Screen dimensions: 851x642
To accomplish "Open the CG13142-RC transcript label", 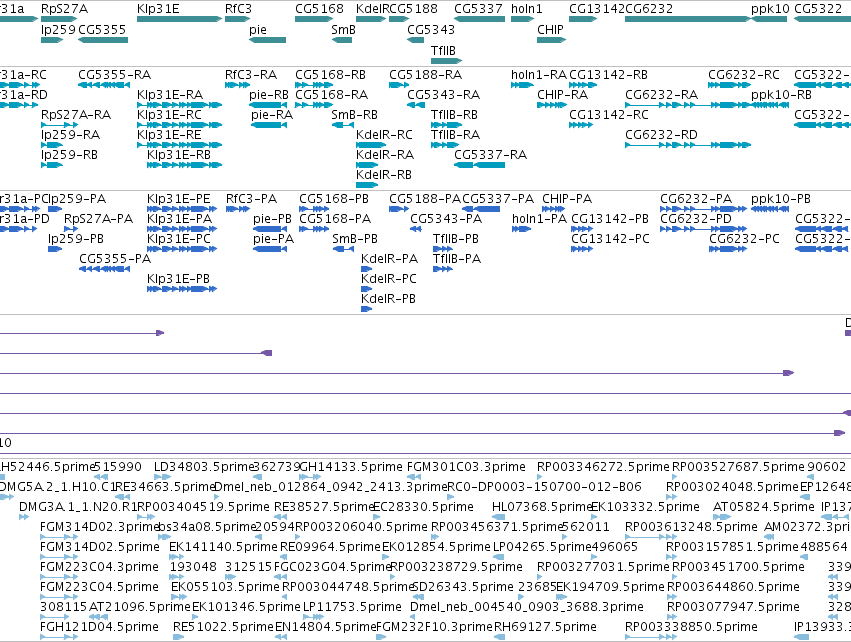I will click(609, 115).
